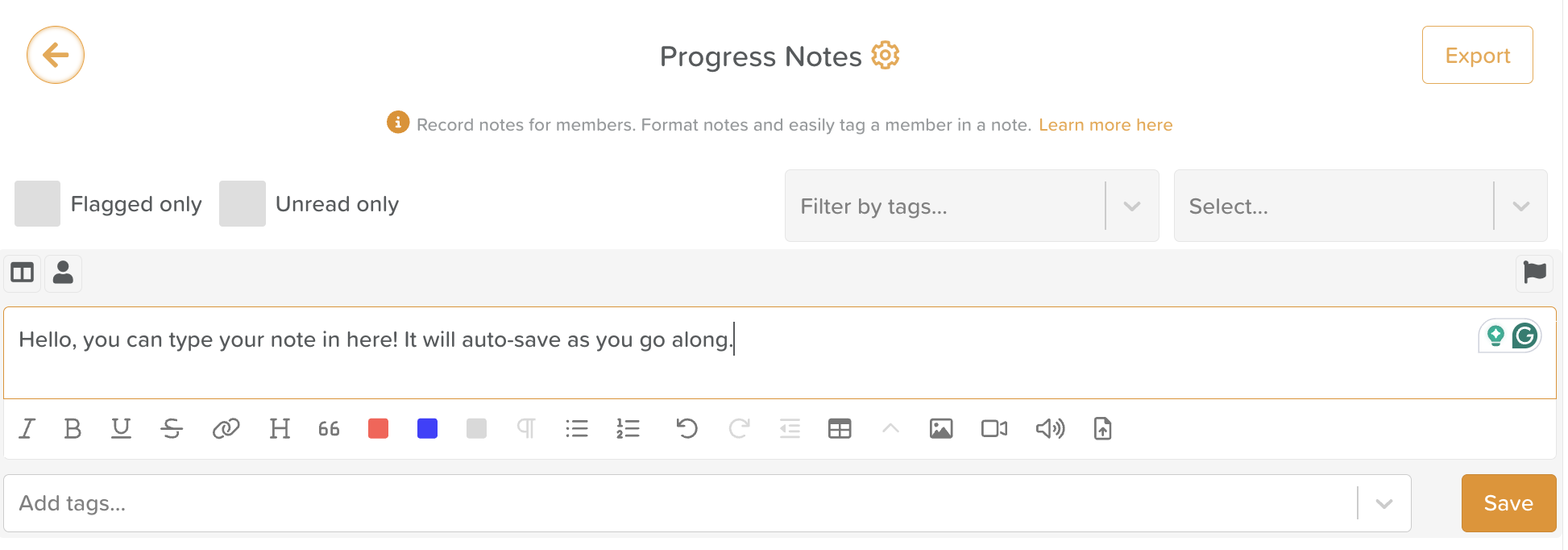Insert an image into the note
This screenshot has height=550, width=1568.
coord(940,428)
